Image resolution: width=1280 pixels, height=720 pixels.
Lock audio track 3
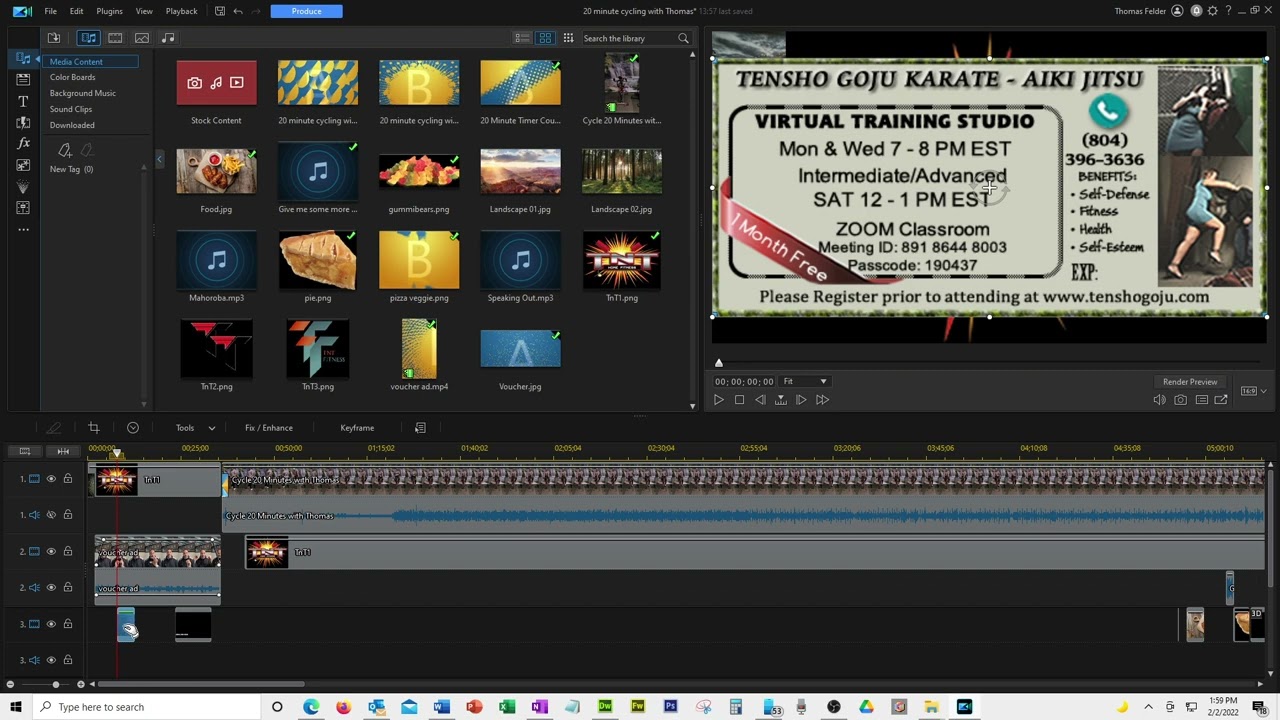(68, 660)
